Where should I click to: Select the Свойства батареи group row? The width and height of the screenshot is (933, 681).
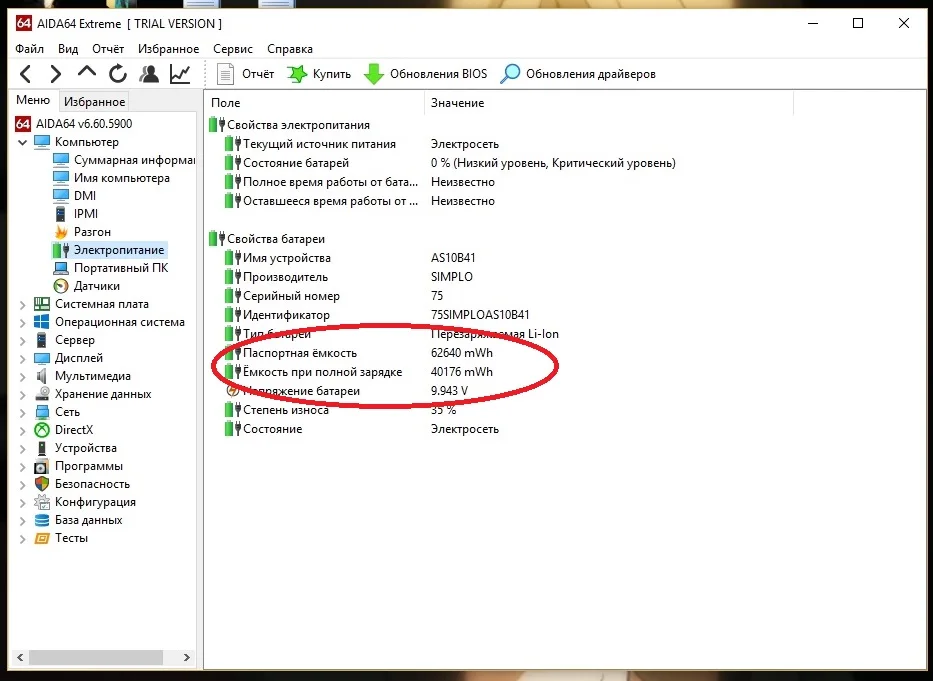[x=267, y=239]
